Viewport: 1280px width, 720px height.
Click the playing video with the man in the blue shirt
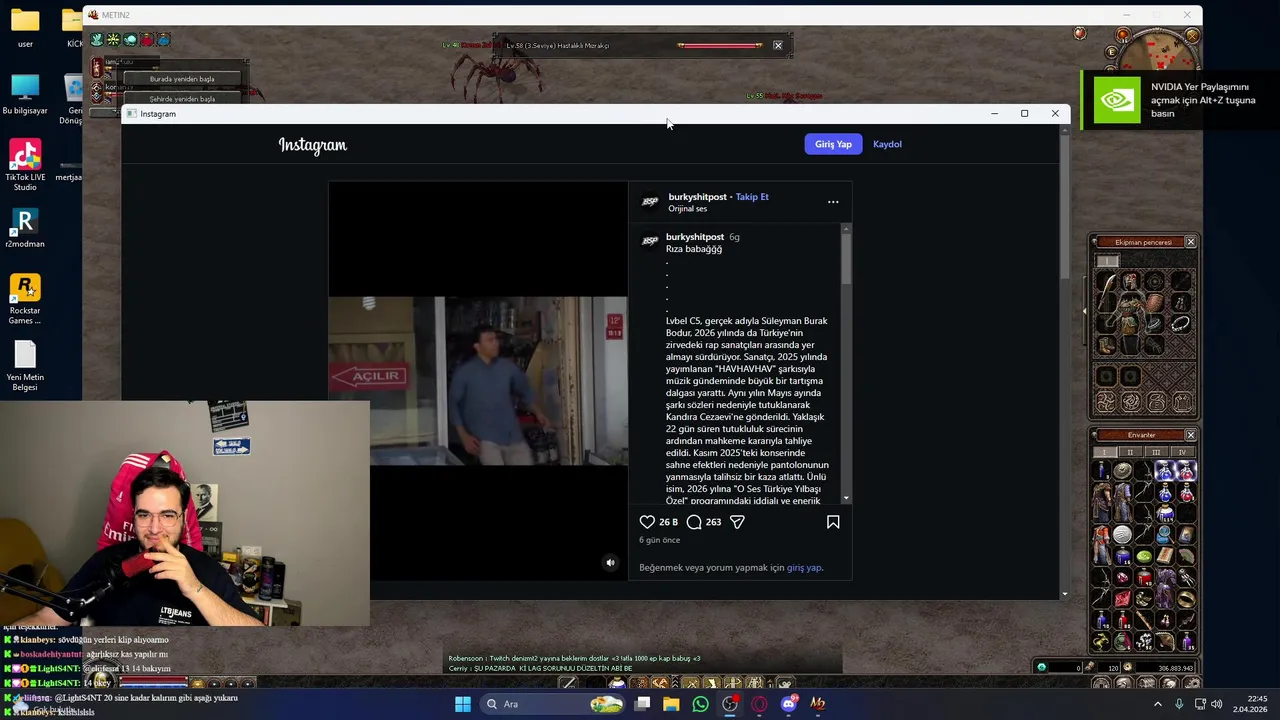478,380
